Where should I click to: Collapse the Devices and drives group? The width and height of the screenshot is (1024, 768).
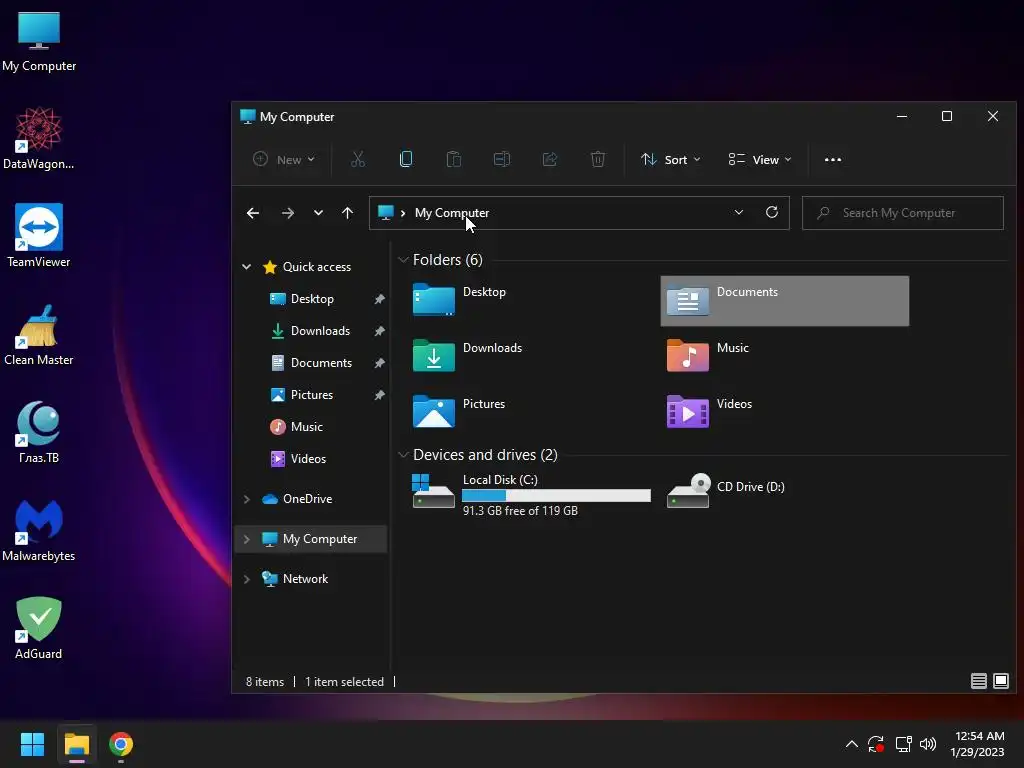(403, 455)
